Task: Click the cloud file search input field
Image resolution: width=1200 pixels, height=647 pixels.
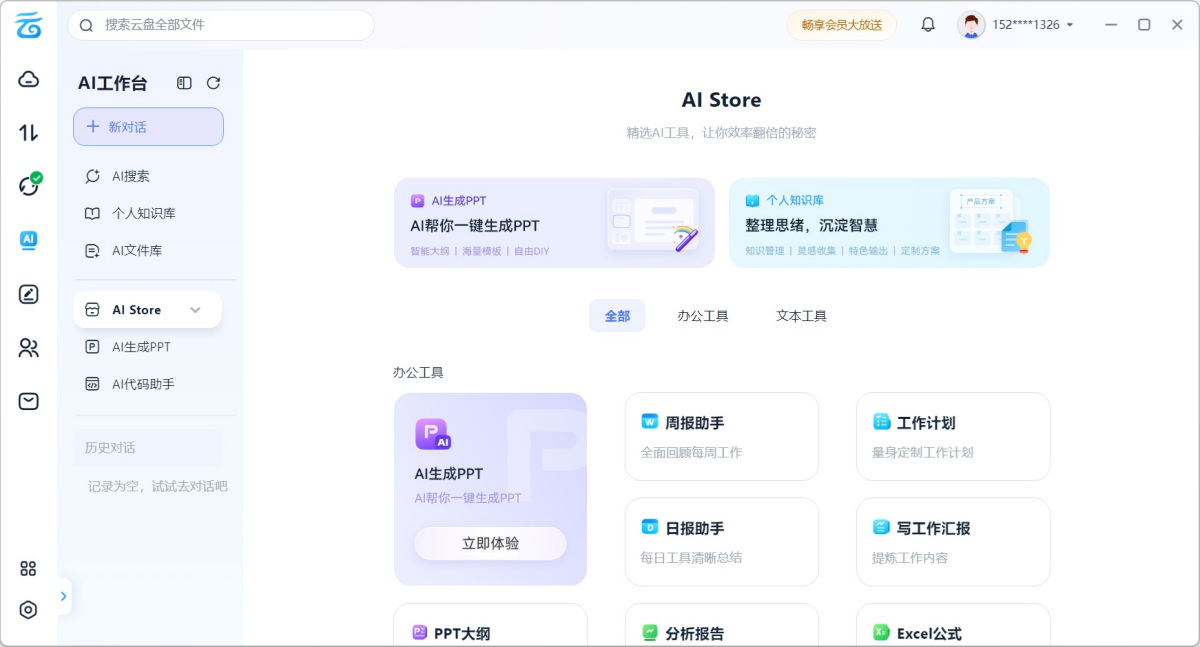Action: click(220, 25)
